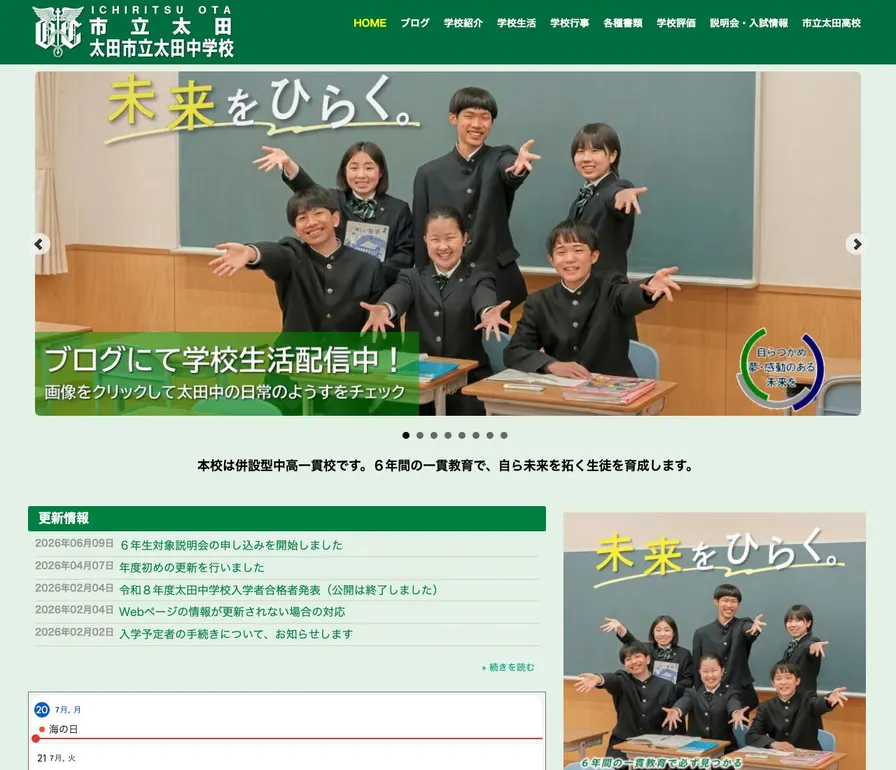Go to previous slide with left arrow
The image size is (896, 770).
39,244
